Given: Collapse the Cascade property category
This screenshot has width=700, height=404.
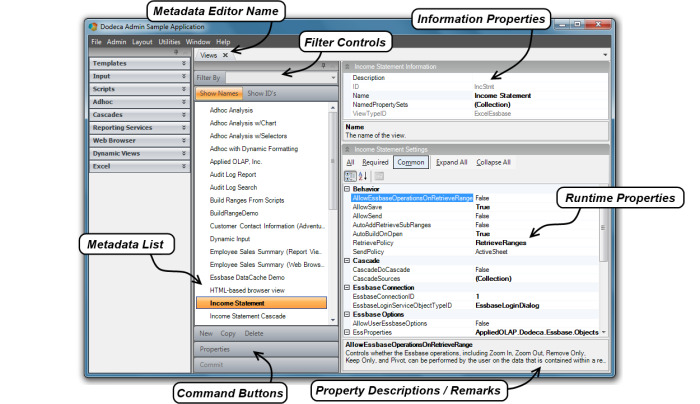Looking at the screenshot, I should [347, 260].
